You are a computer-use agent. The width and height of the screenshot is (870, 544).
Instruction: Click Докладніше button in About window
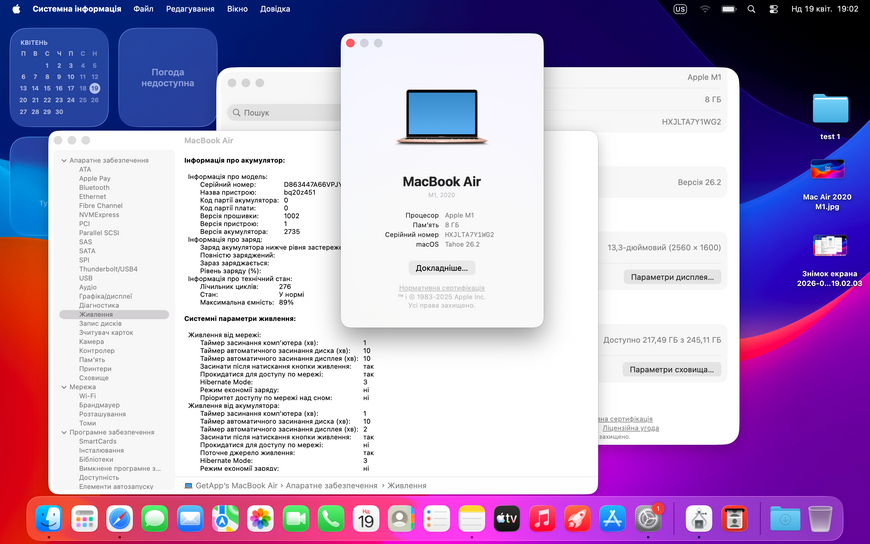pyautogui.click(x=442, y=268)
